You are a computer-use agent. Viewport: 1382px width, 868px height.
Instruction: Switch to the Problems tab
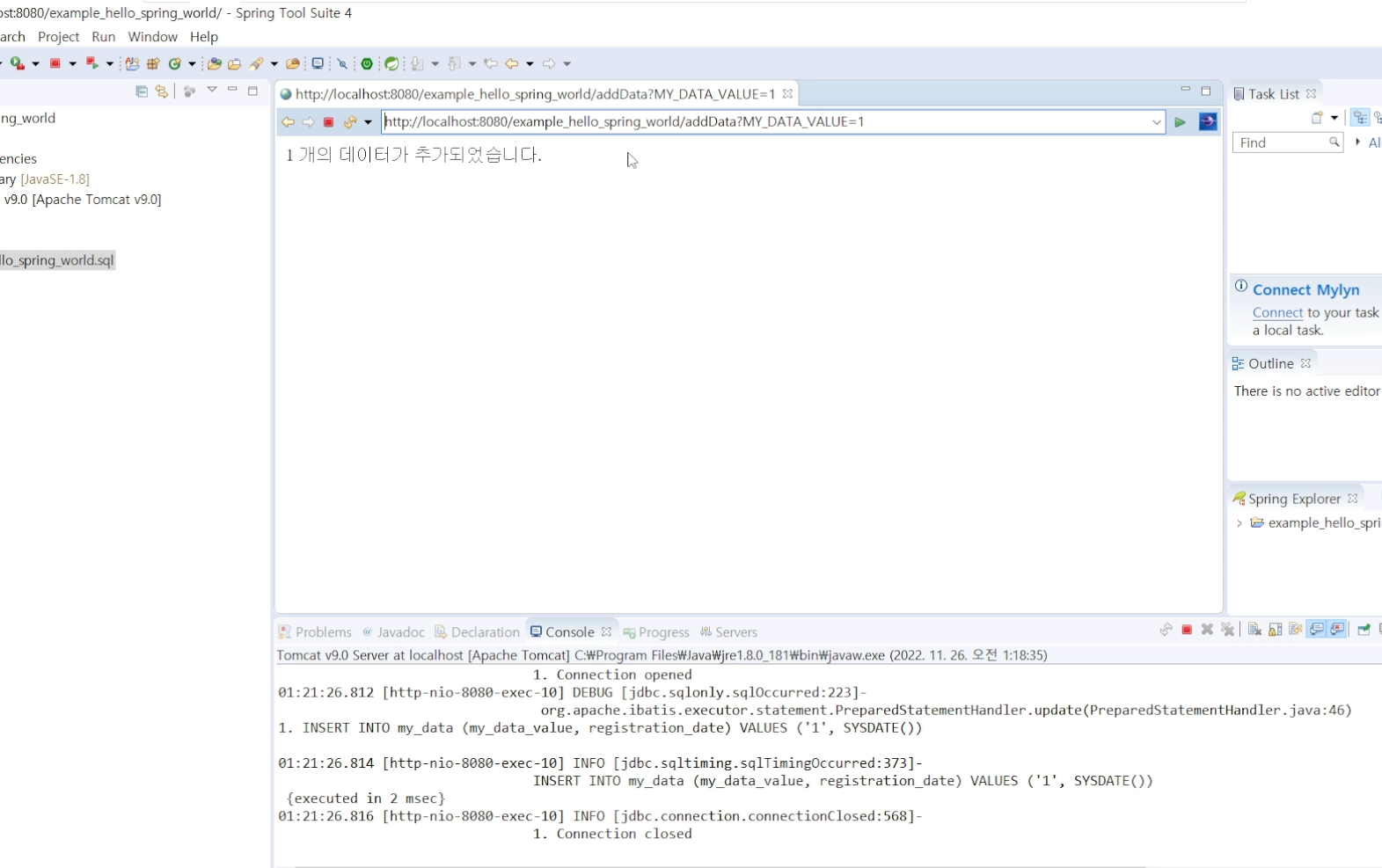(315, 632)
